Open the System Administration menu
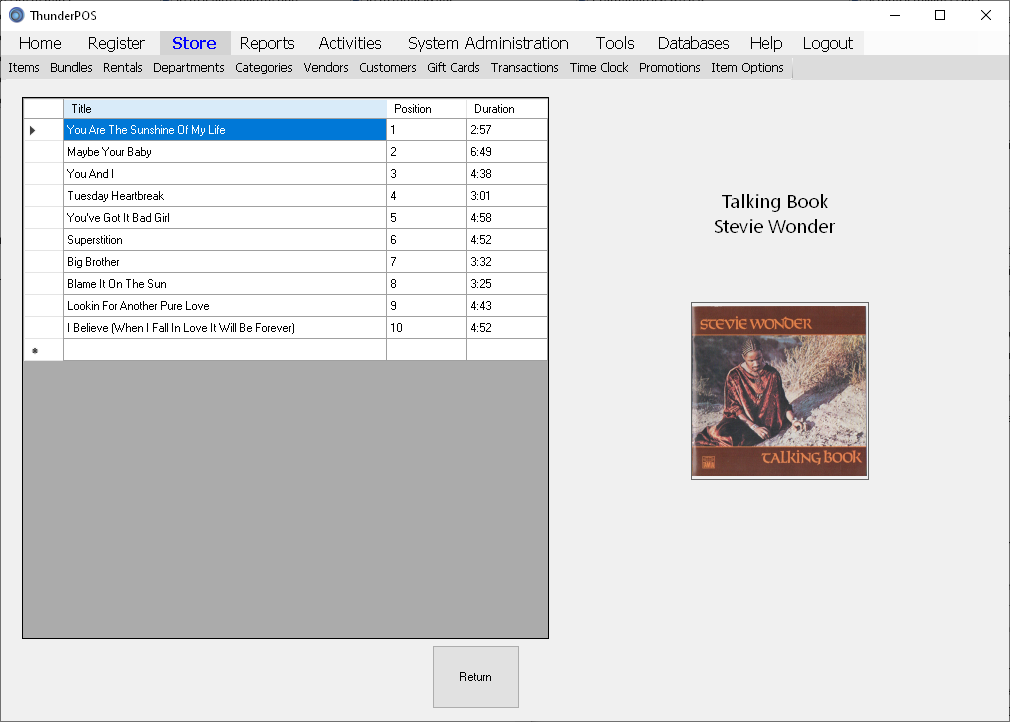 [x=488, y=43]
